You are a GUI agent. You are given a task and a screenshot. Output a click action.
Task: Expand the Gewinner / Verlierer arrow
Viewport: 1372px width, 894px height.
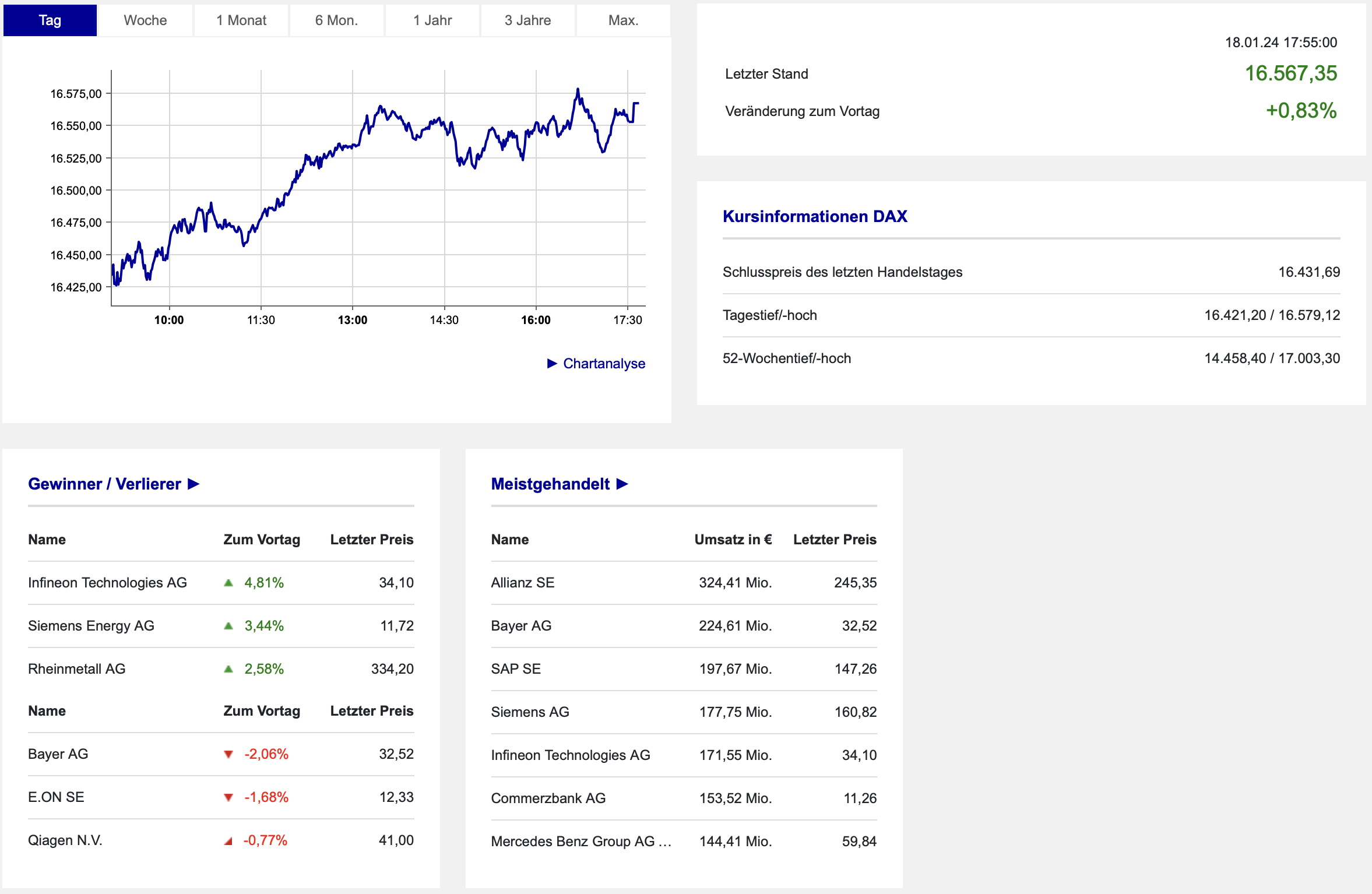[x=194, y=484]
